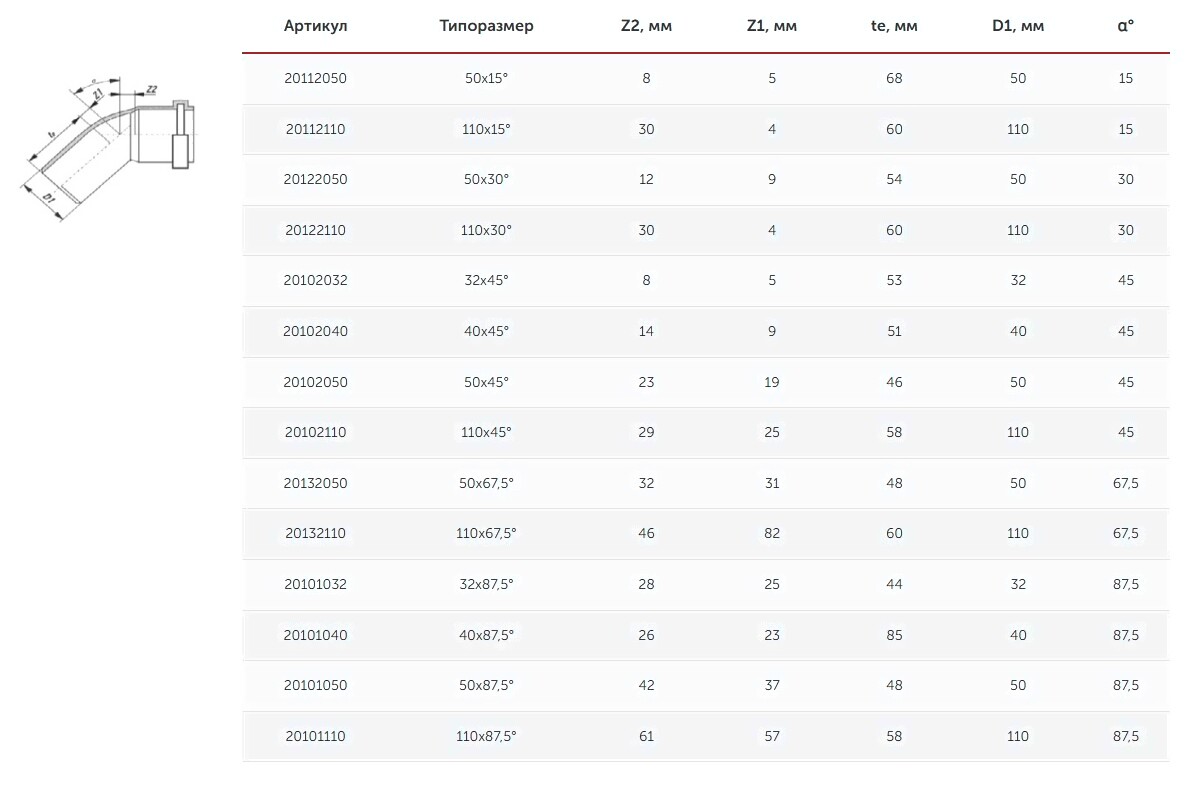Select article number 20112110

(x=315, y=129)
